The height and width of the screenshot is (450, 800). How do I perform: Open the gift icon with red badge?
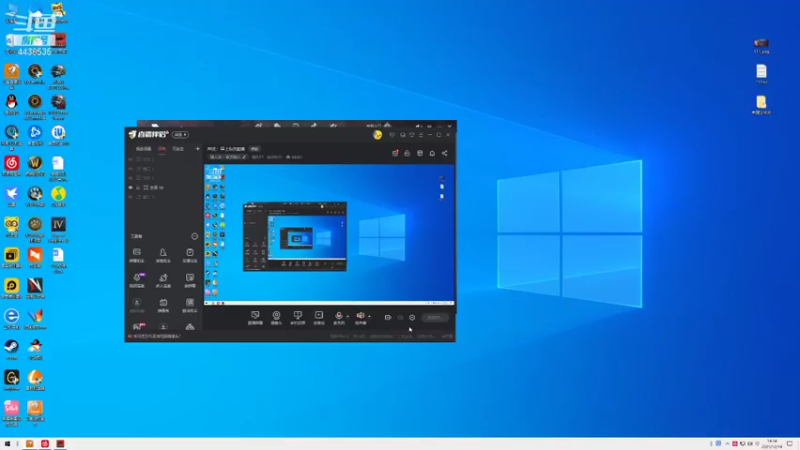(395, 153)
